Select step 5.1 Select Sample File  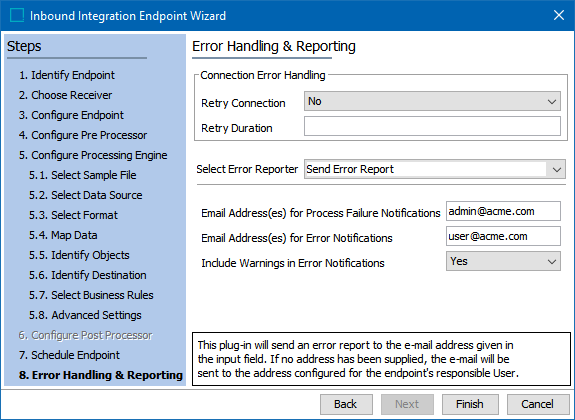(x=83, y=175)
